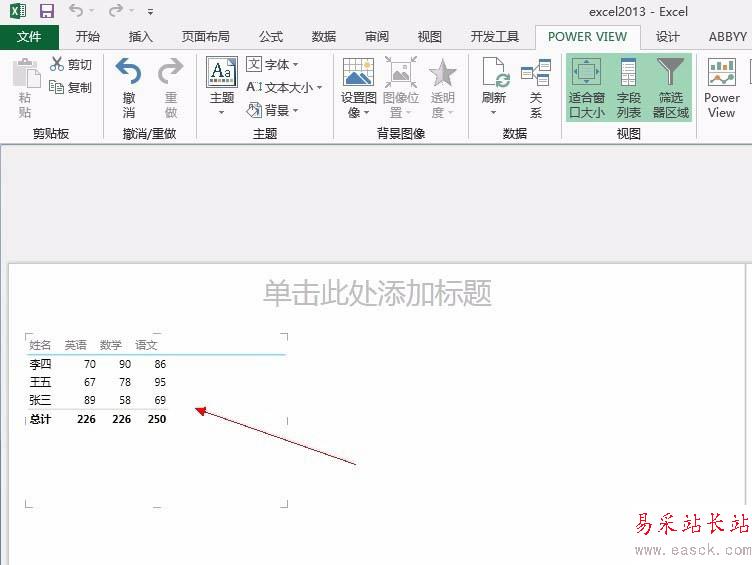This screenshot has height=565, width=752.
Task: Toggle the 字段列表 field list
Action: 628,88
